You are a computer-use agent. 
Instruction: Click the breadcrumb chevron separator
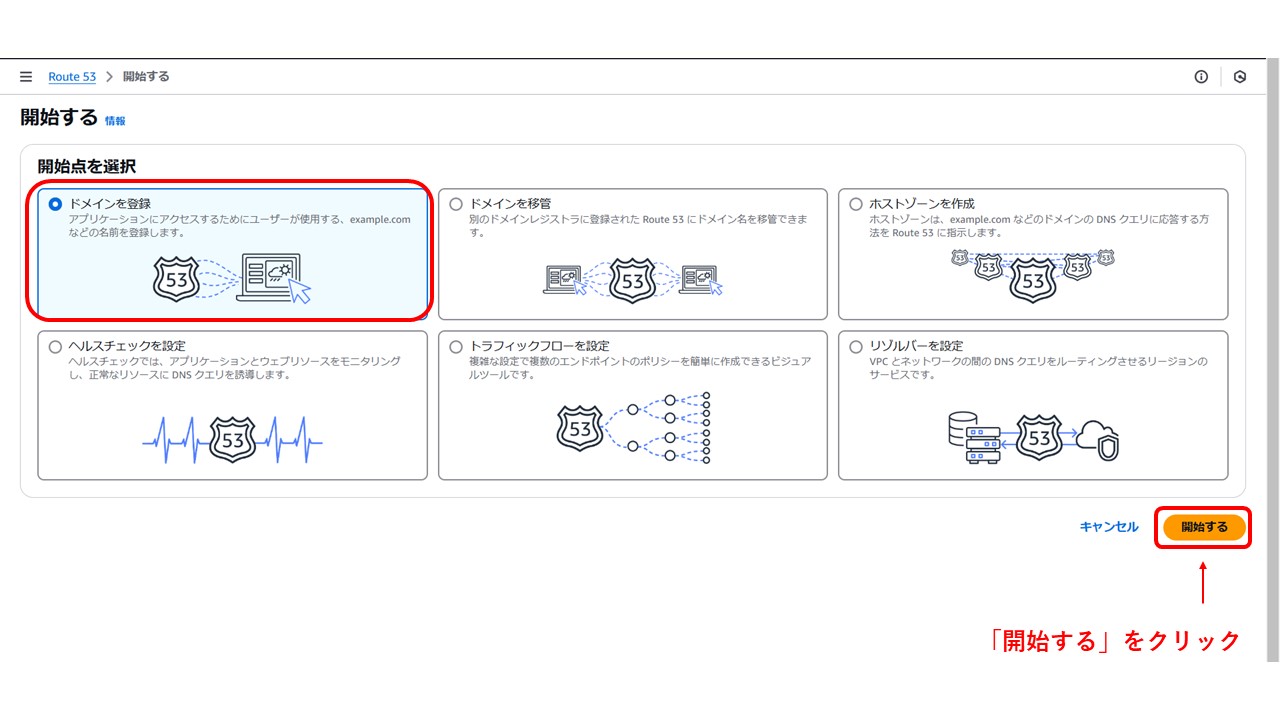(110, 77)
